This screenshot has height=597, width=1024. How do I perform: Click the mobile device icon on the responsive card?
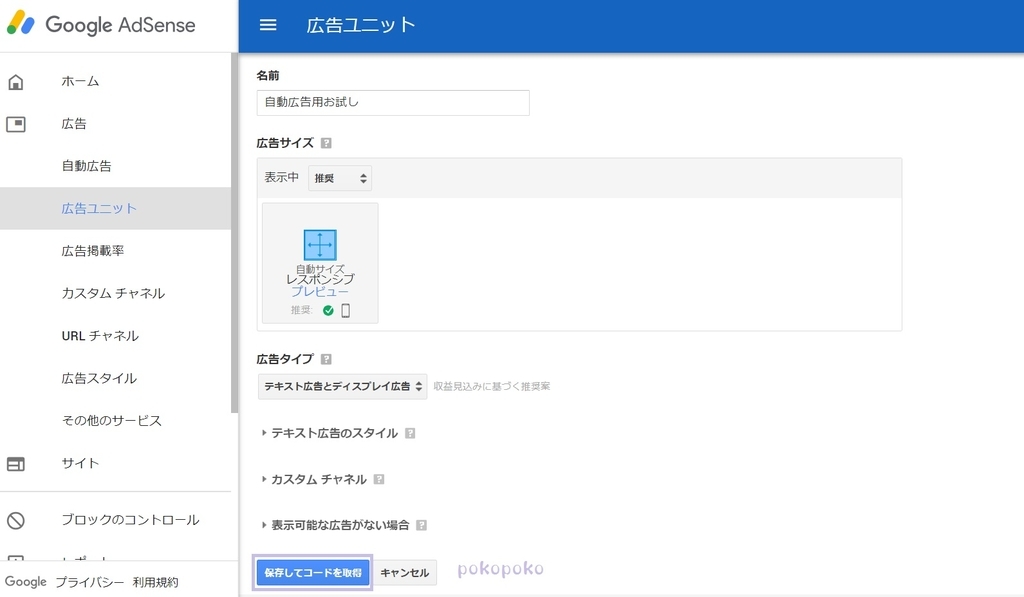[347, 311]
